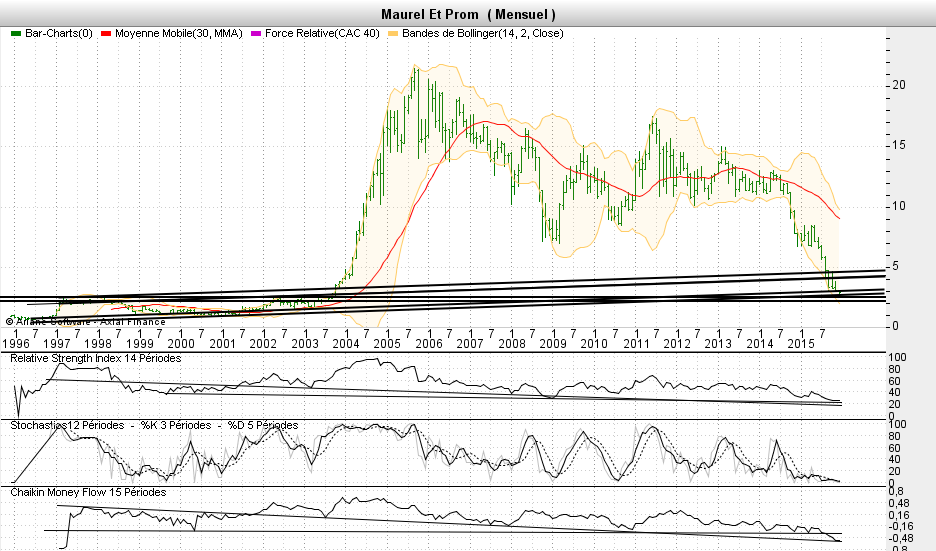Select Bandes de Bollinger(14, 2, Close) label
Viewport: 936px width, 551px height.
tap(482, 33)
